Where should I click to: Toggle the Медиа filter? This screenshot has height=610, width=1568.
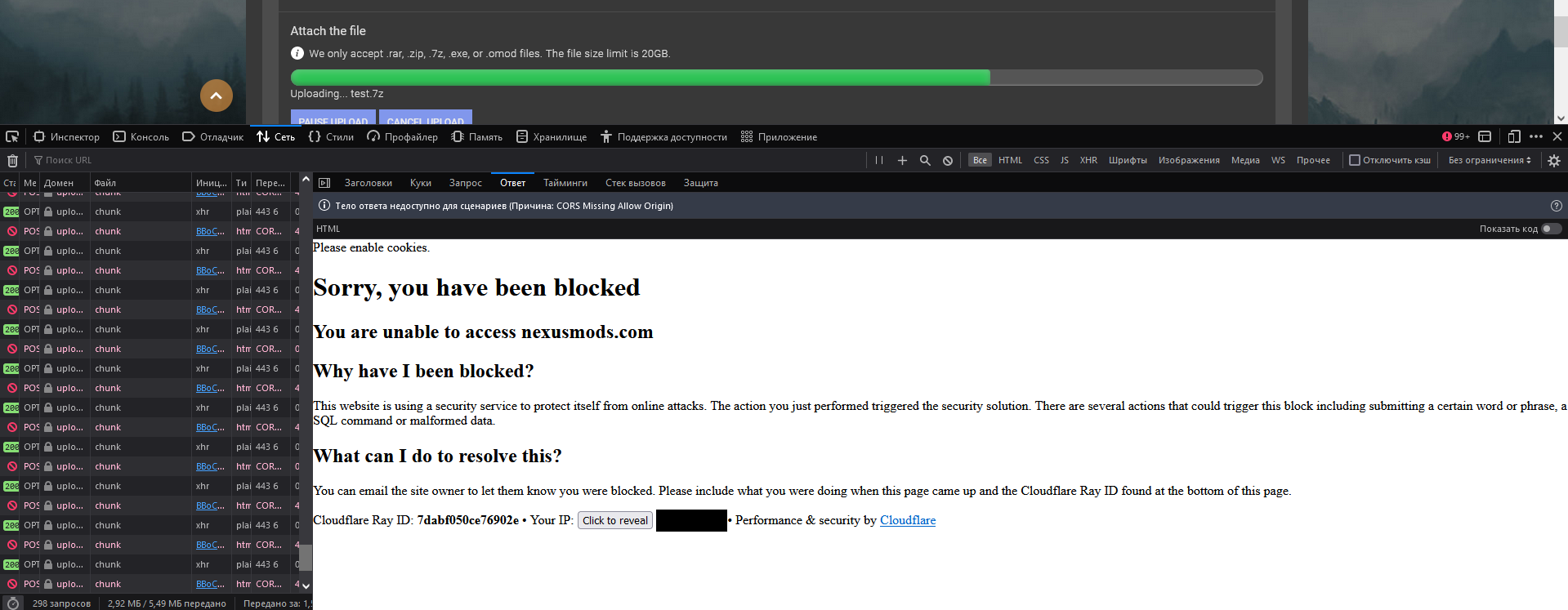coord(1245,160)
